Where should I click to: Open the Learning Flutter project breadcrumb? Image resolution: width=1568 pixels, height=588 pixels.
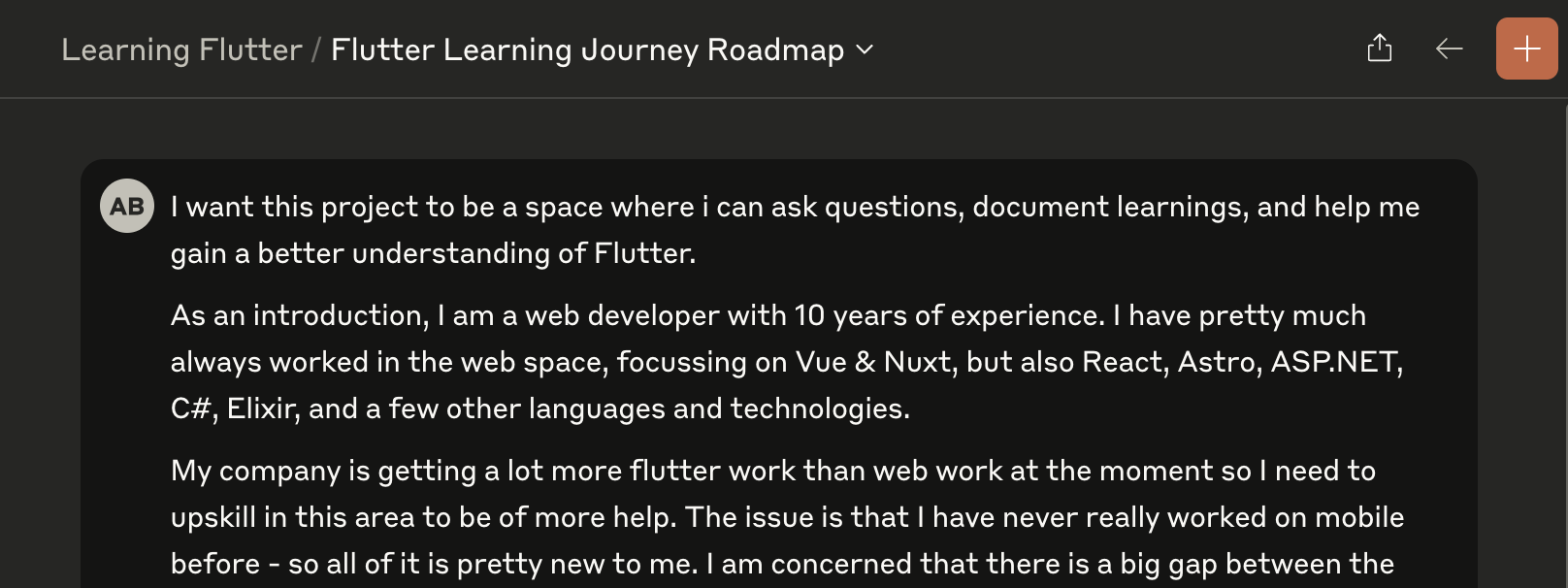pos(181,49)
